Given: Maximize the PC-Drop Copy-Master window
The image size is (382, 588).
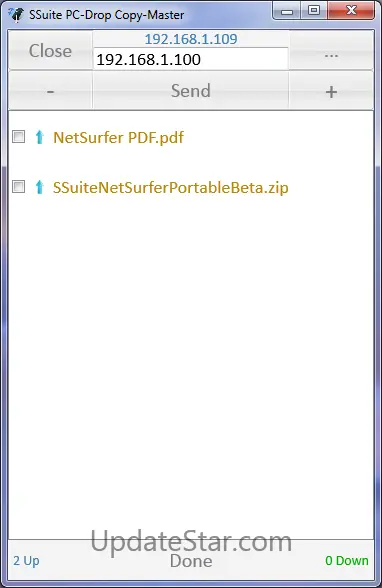Looking at the screenshot, I should point(314,10).
